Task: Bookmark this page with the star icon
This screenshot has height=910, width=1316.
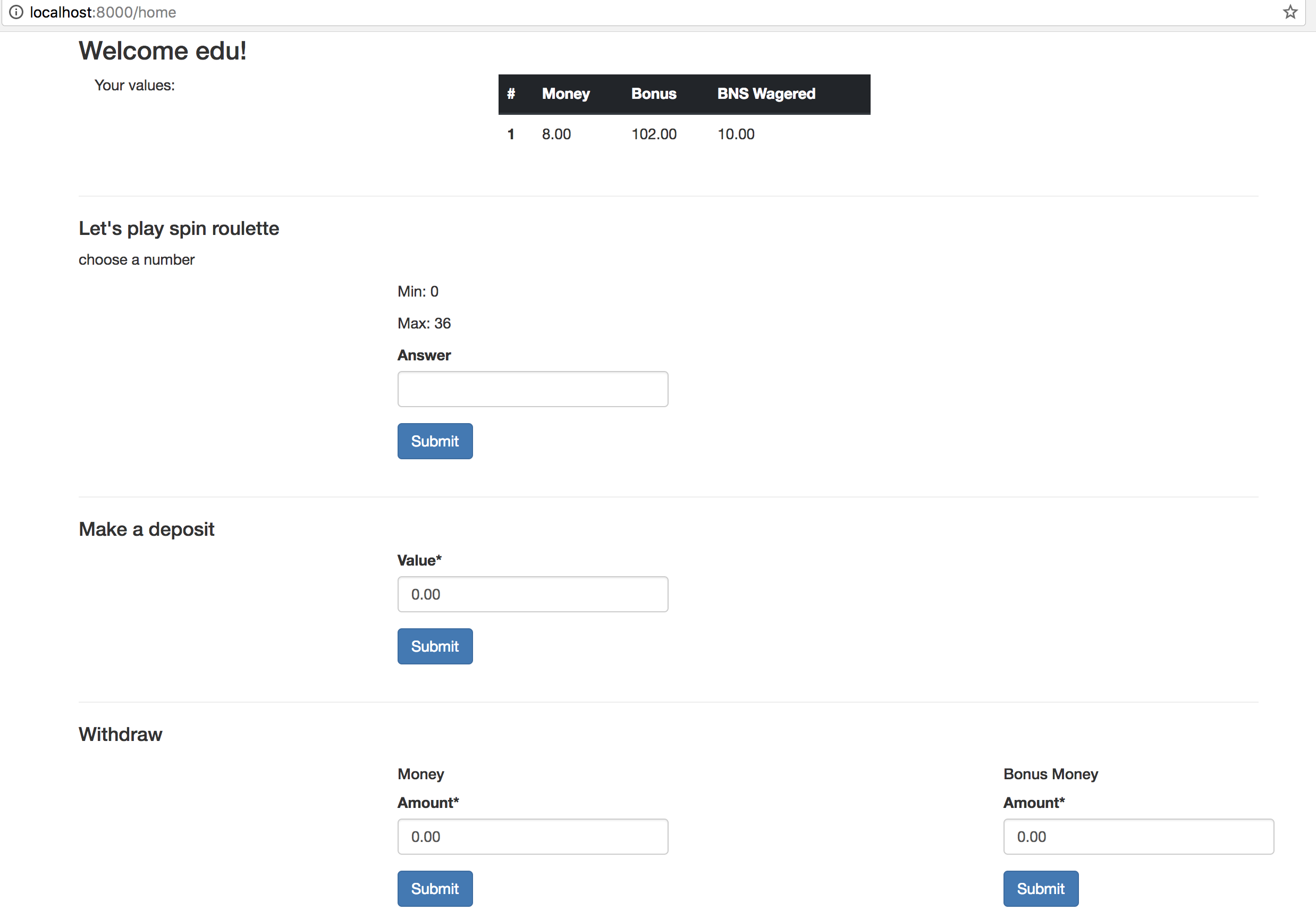Action: point(1290,12)
